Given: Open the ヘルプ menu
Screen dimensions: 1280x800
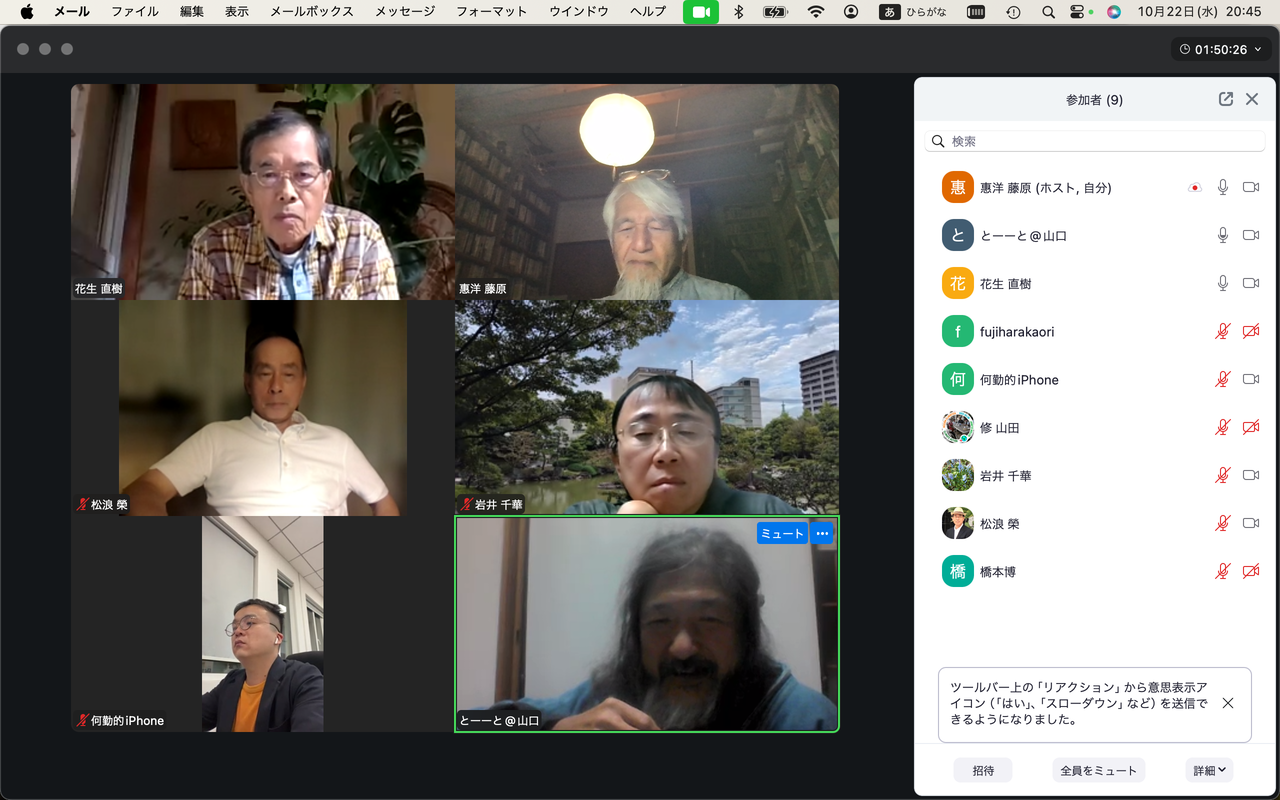Looking at the screenshot, I should coord(648,12).
